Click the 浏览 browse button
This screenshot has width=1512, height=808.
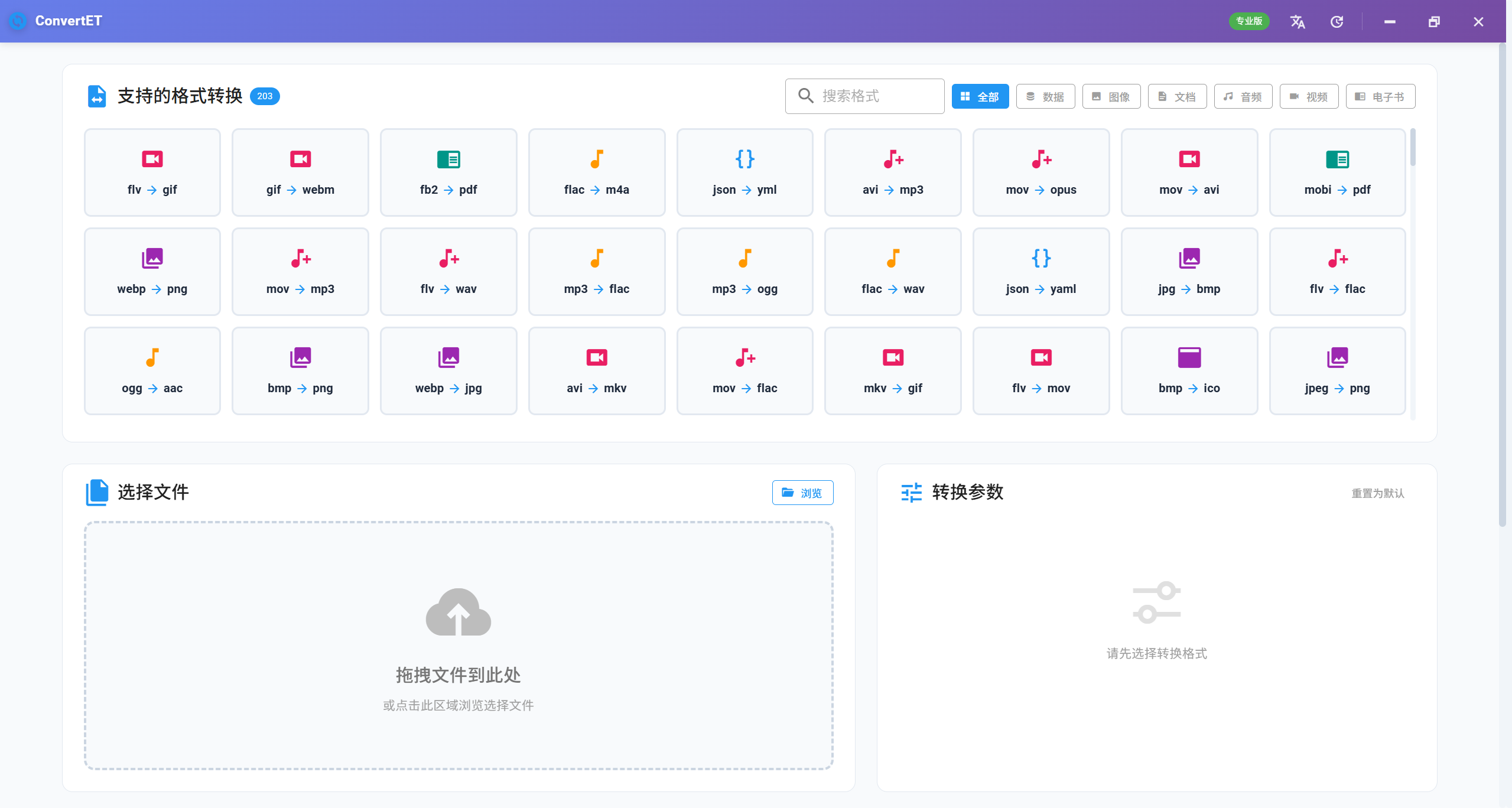click(x=802, y=493)
